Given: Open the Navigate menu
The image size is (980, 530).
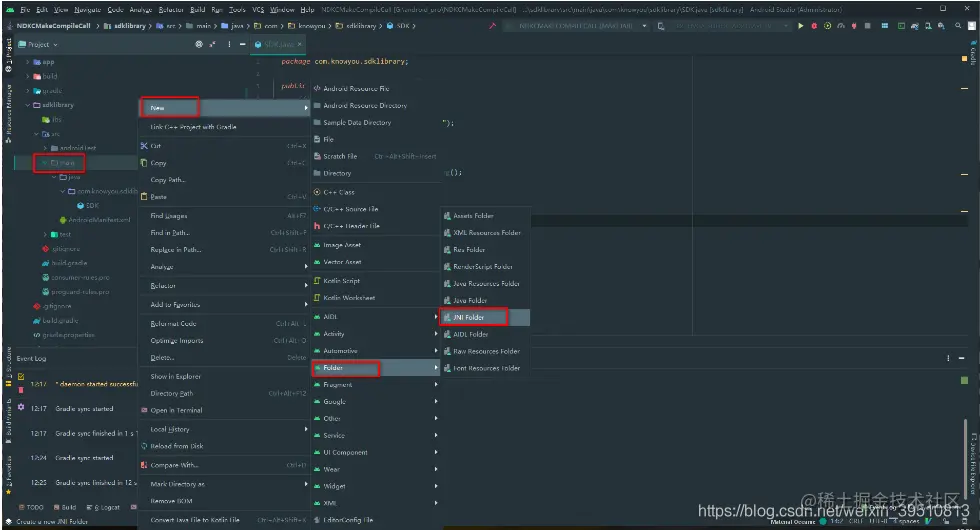Looking at the screenshot, I should [88, 9].
